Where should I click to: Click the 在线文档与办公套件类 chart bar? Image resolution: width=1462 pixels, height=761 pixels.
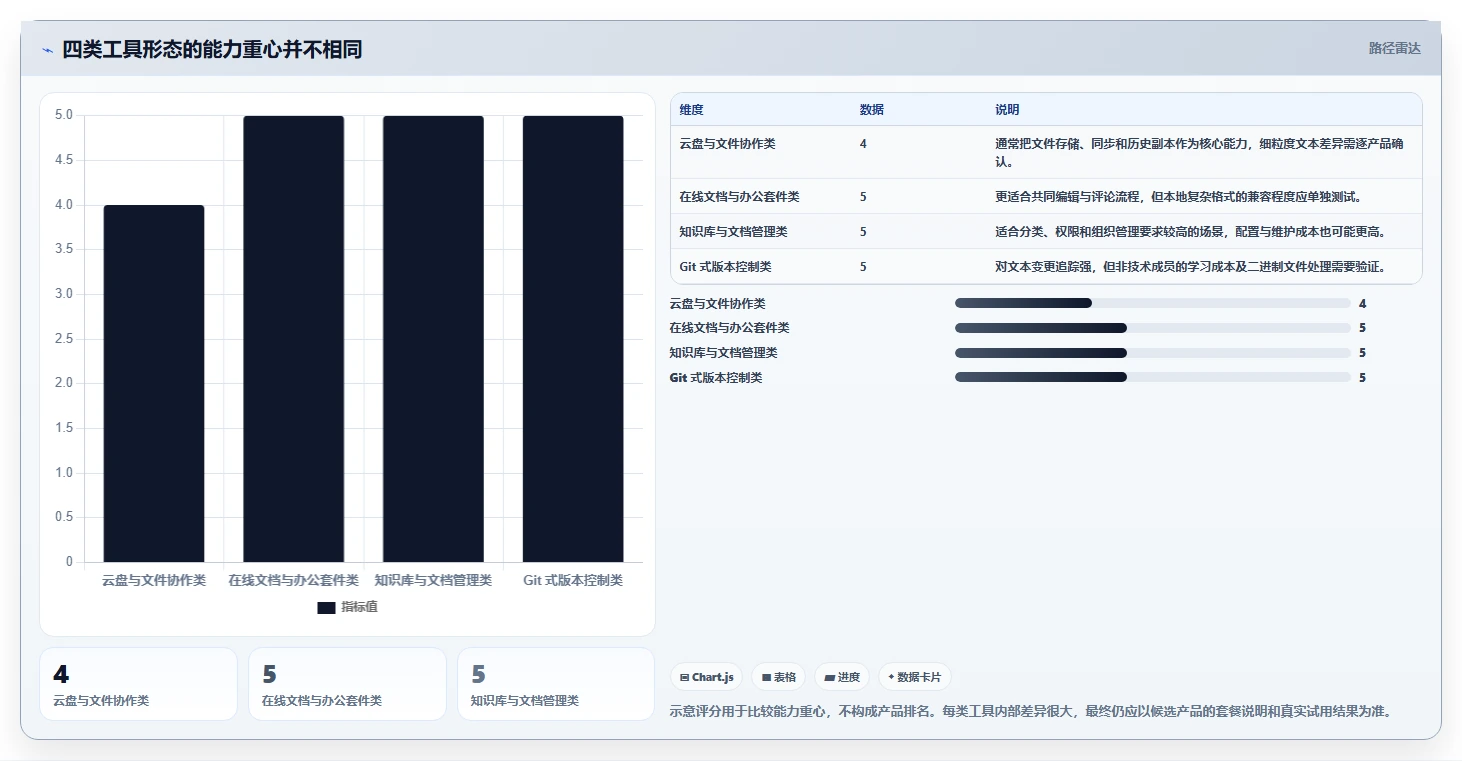[294, 339]
